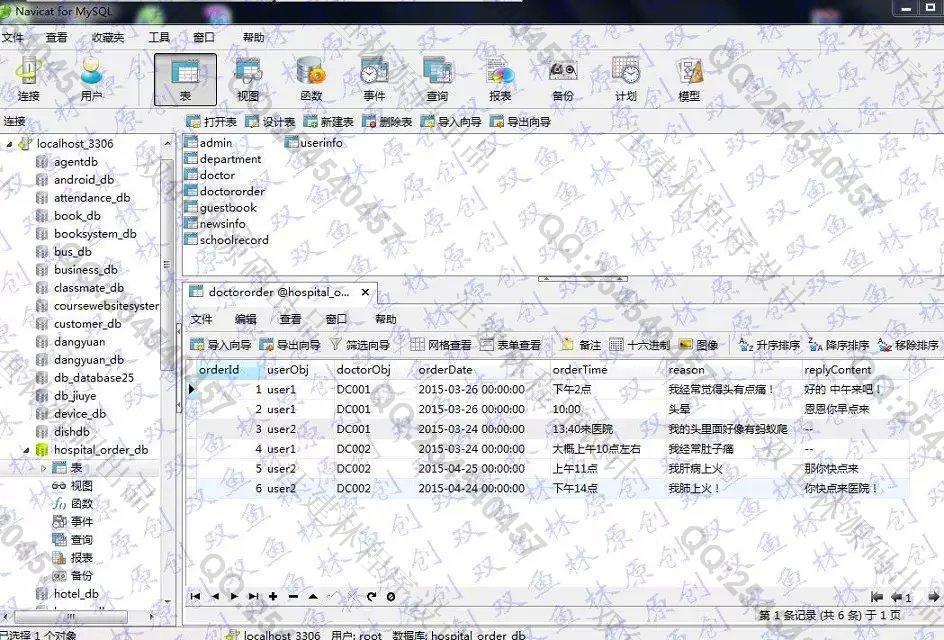Open the 用户 (User) manager icon
The height and width of the screenshot is (640, 944).
tap(91, 78)
